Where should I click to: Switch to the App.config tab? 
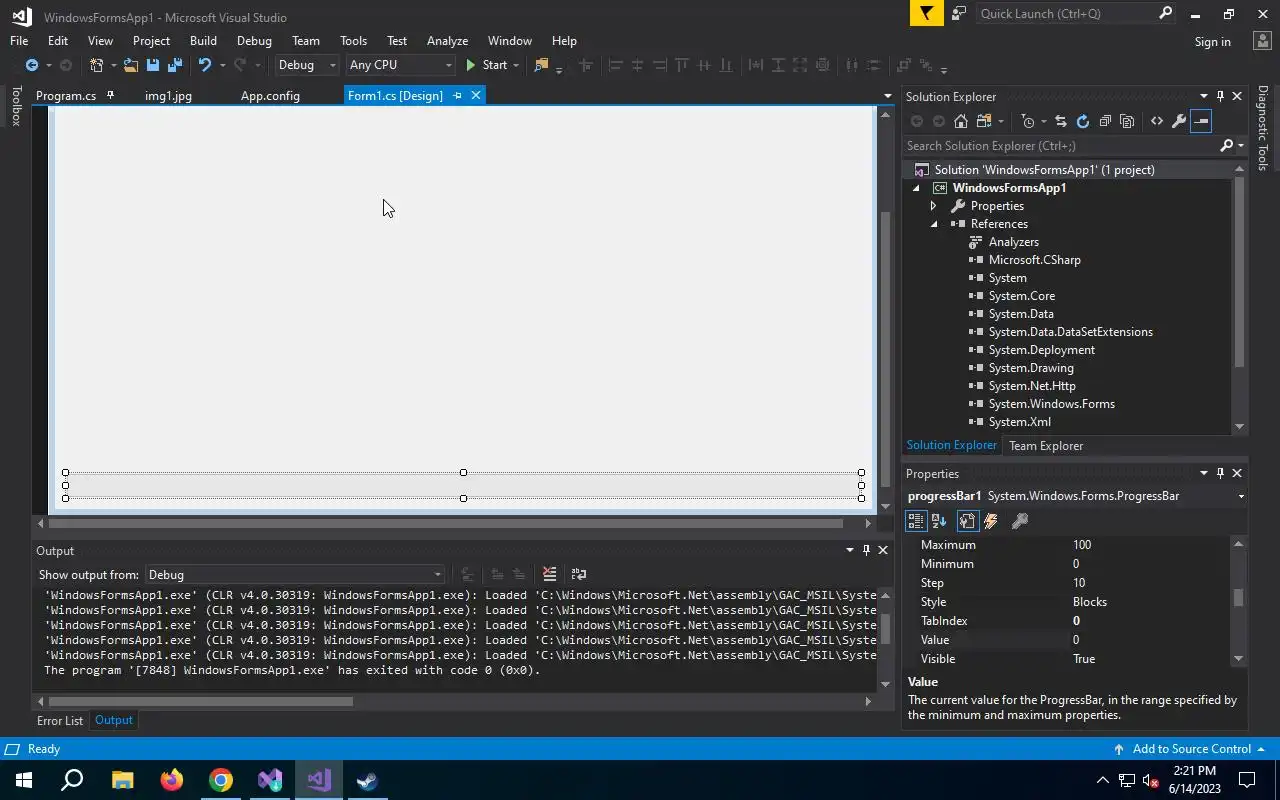pos(270,96)
